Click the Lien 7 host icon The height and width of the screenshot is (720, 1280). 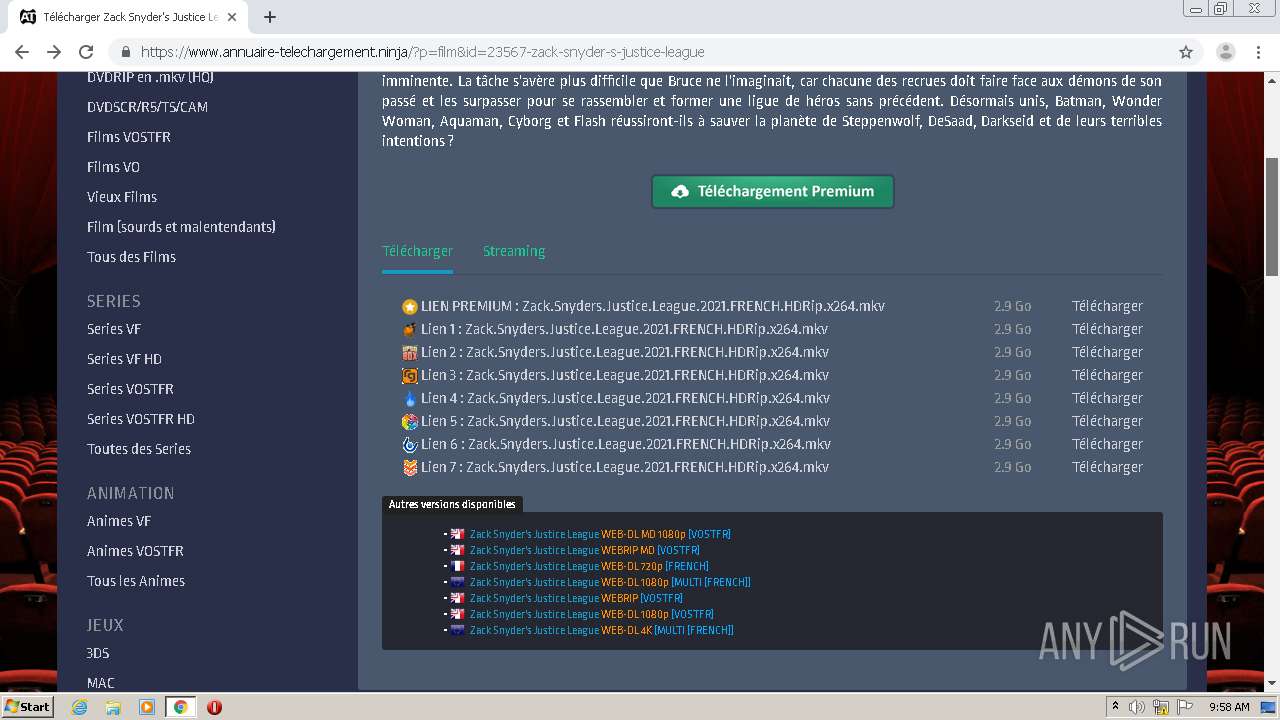410,468
